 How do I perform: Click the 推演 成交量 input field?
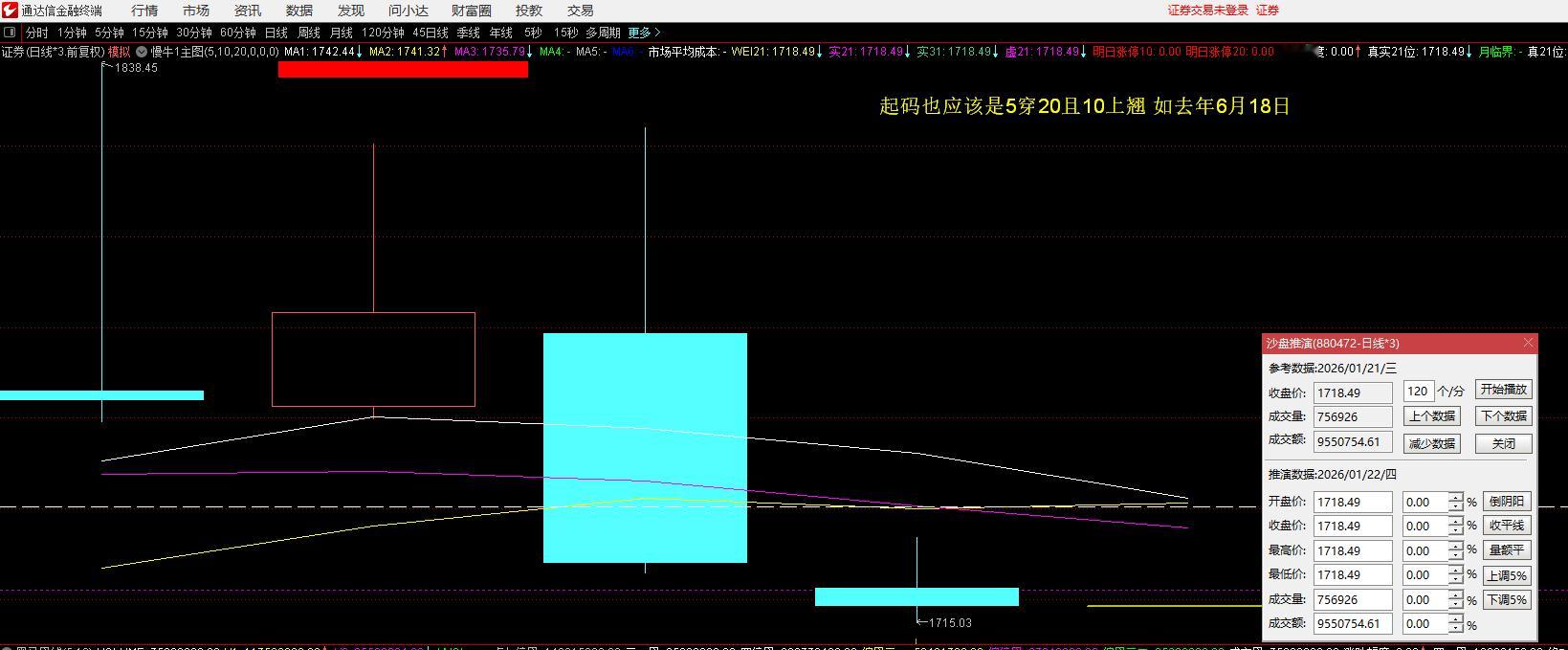(1353, 599)
